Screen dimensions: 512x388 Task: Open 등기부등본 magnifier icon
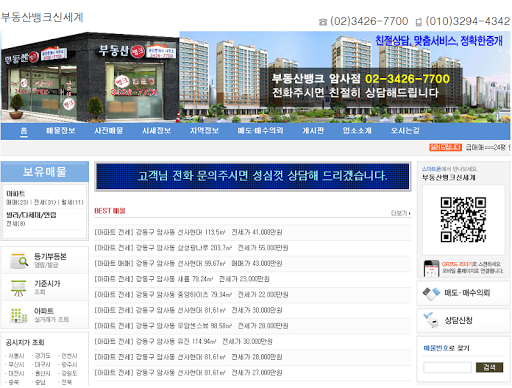click(19, 261)
